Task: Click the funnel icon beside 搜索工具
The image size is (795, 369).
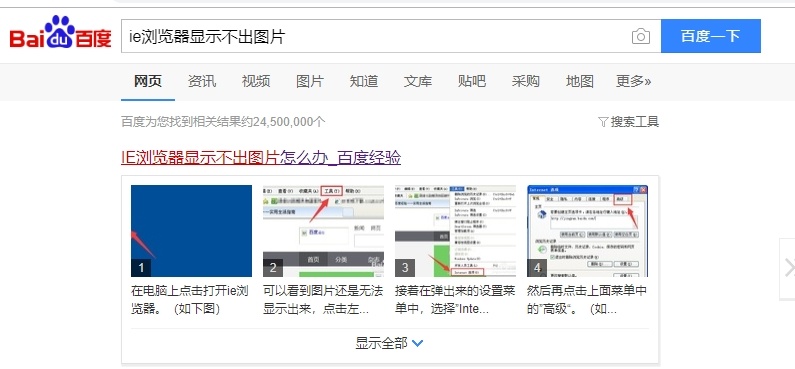Action: tap(603, 122)
